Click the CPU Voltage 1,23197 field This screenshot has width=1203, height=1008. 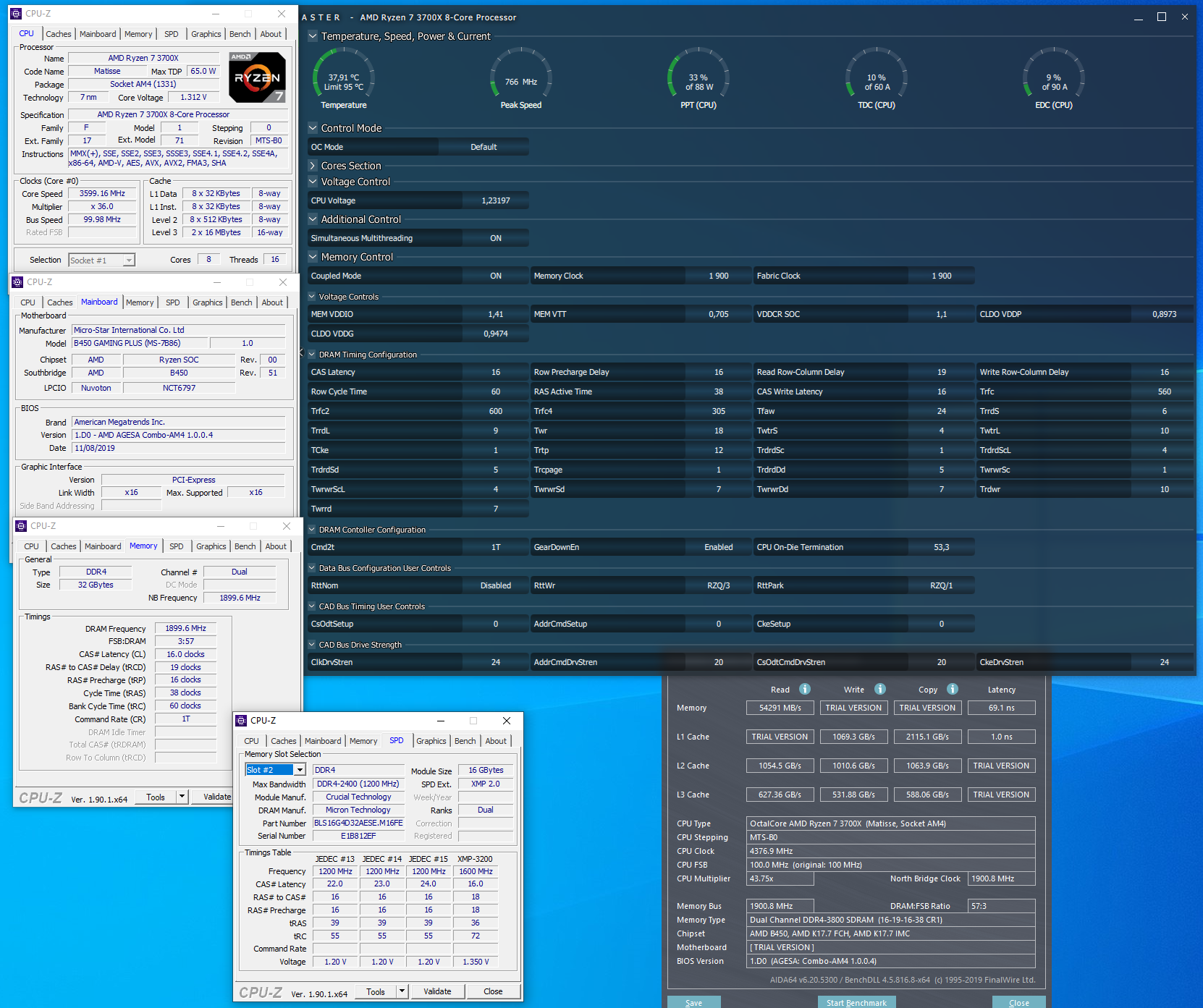click(496, 200)
